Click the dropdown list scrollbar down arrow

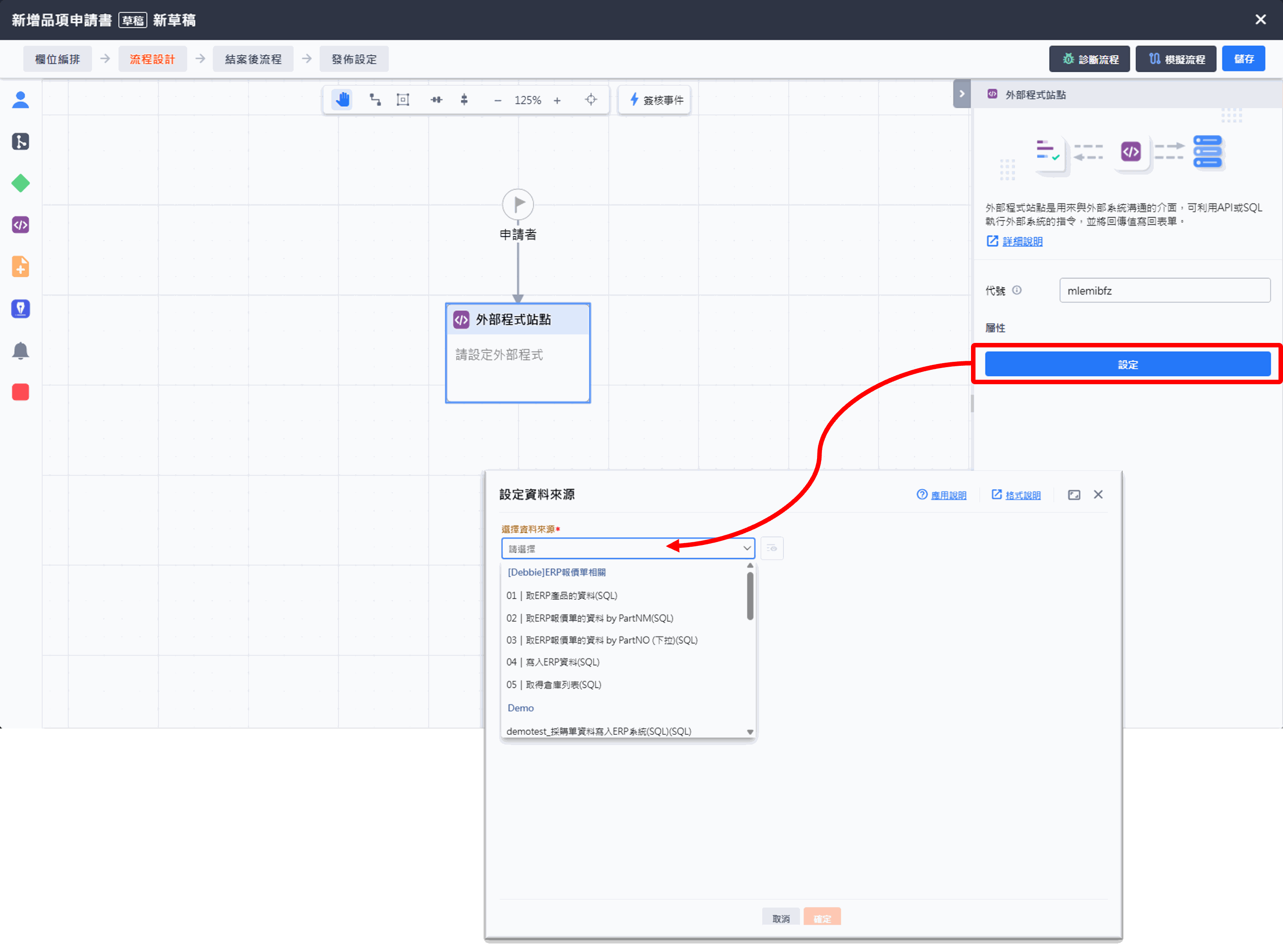750,732
